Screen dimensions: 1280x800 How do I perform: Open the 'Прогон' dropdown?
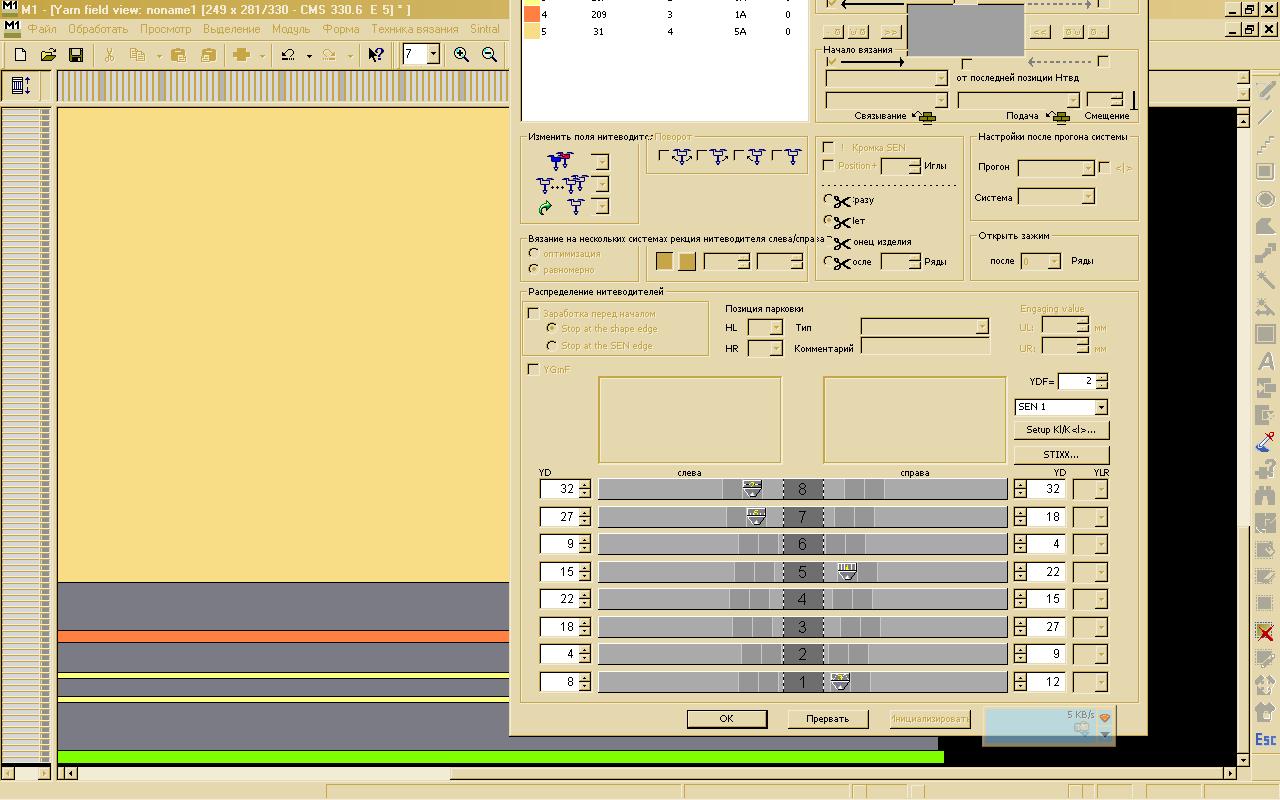(1087, 168)
